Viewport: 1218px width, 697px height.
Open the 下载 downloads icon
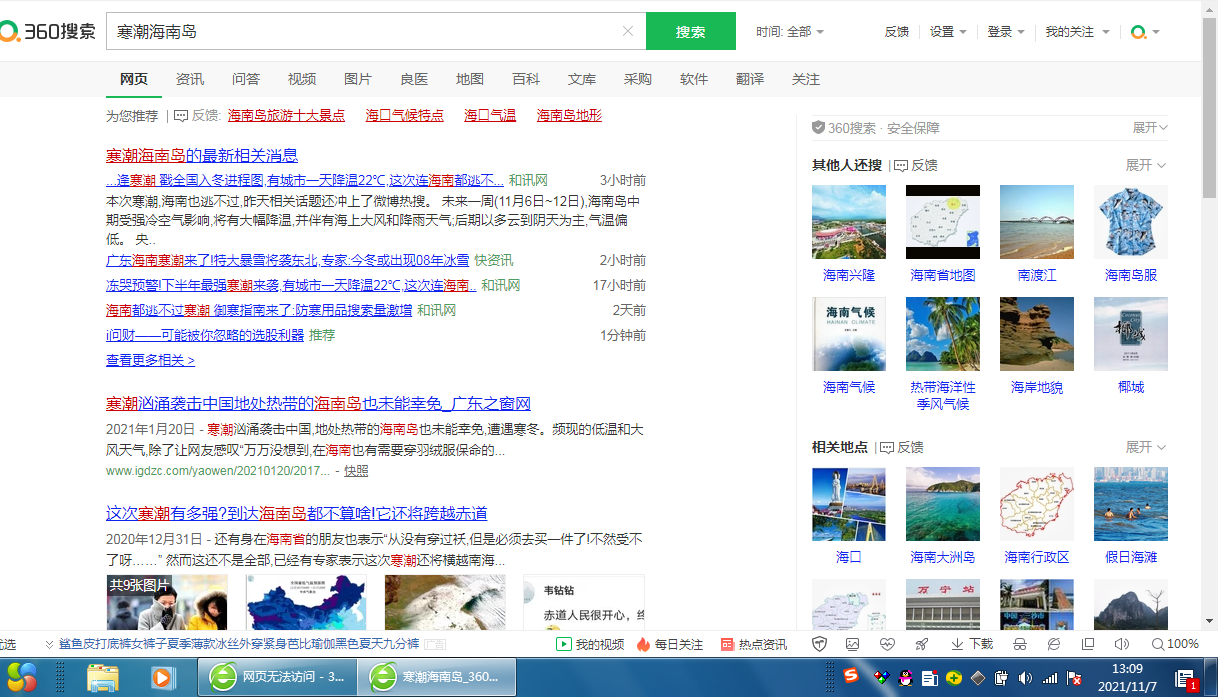click(972, 644)
